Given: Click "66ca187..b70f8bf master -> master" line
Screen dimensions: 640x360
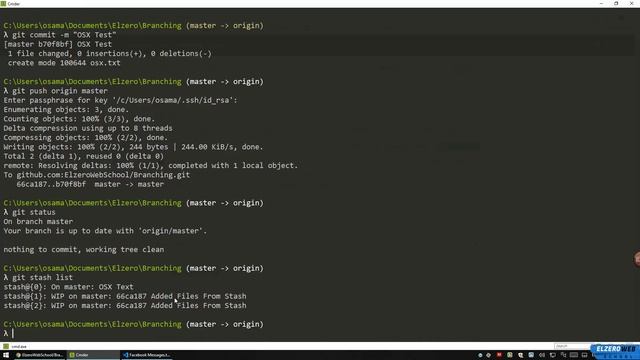Looking at the screenshot, I should click(90, 184).
